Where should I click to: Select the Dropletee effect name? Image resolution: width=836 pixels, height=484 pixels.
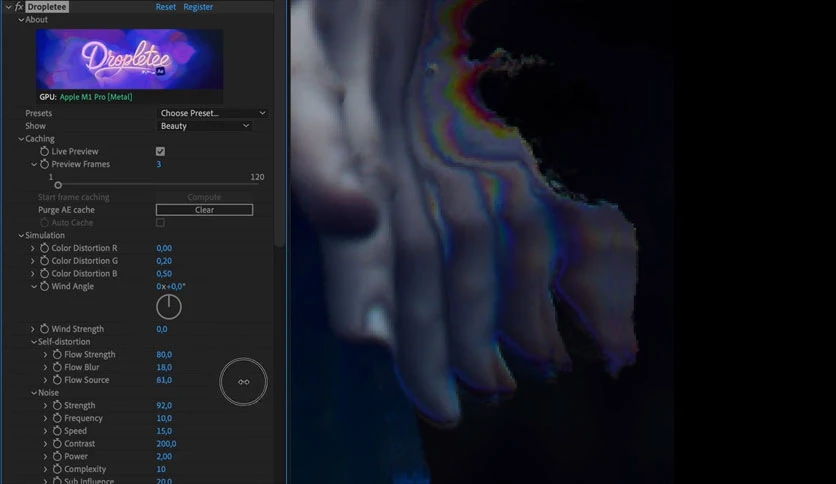tap(47, 7)
